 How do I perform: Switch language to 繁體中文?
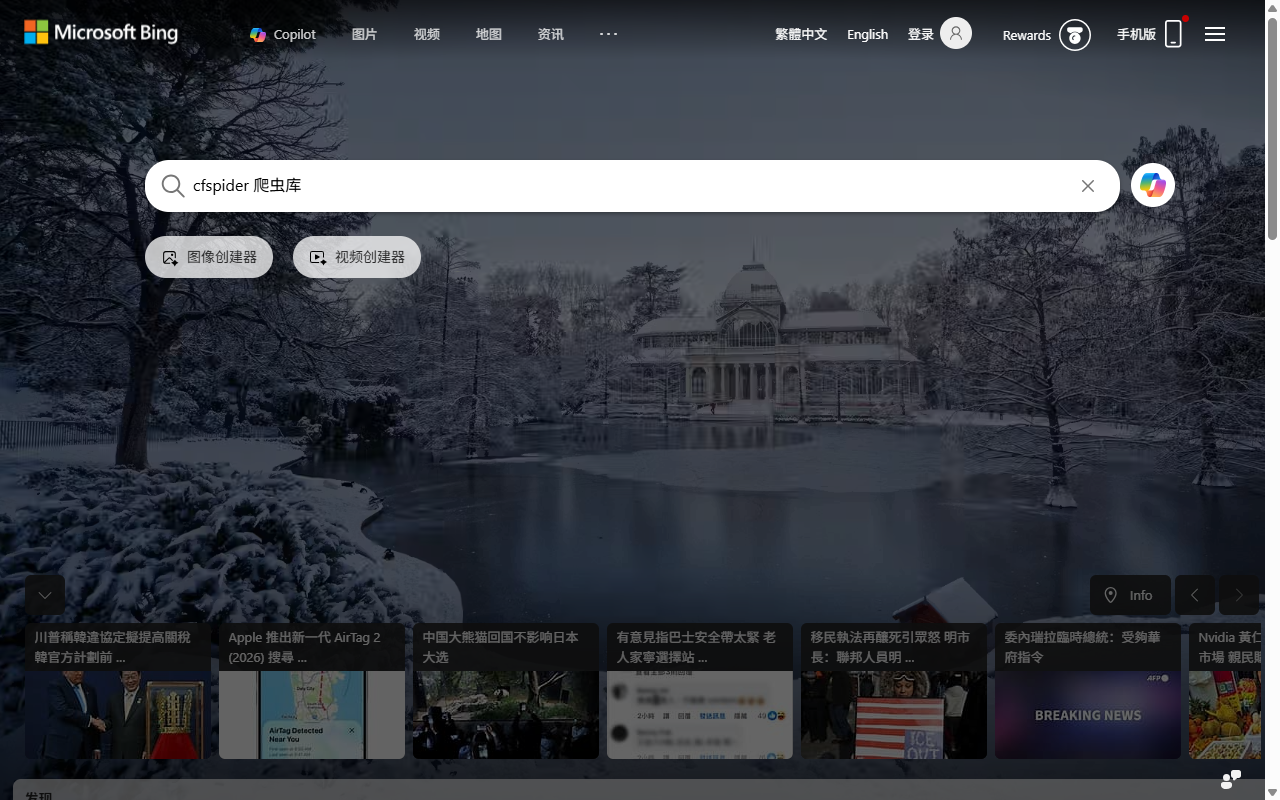[x=801, y=34]
